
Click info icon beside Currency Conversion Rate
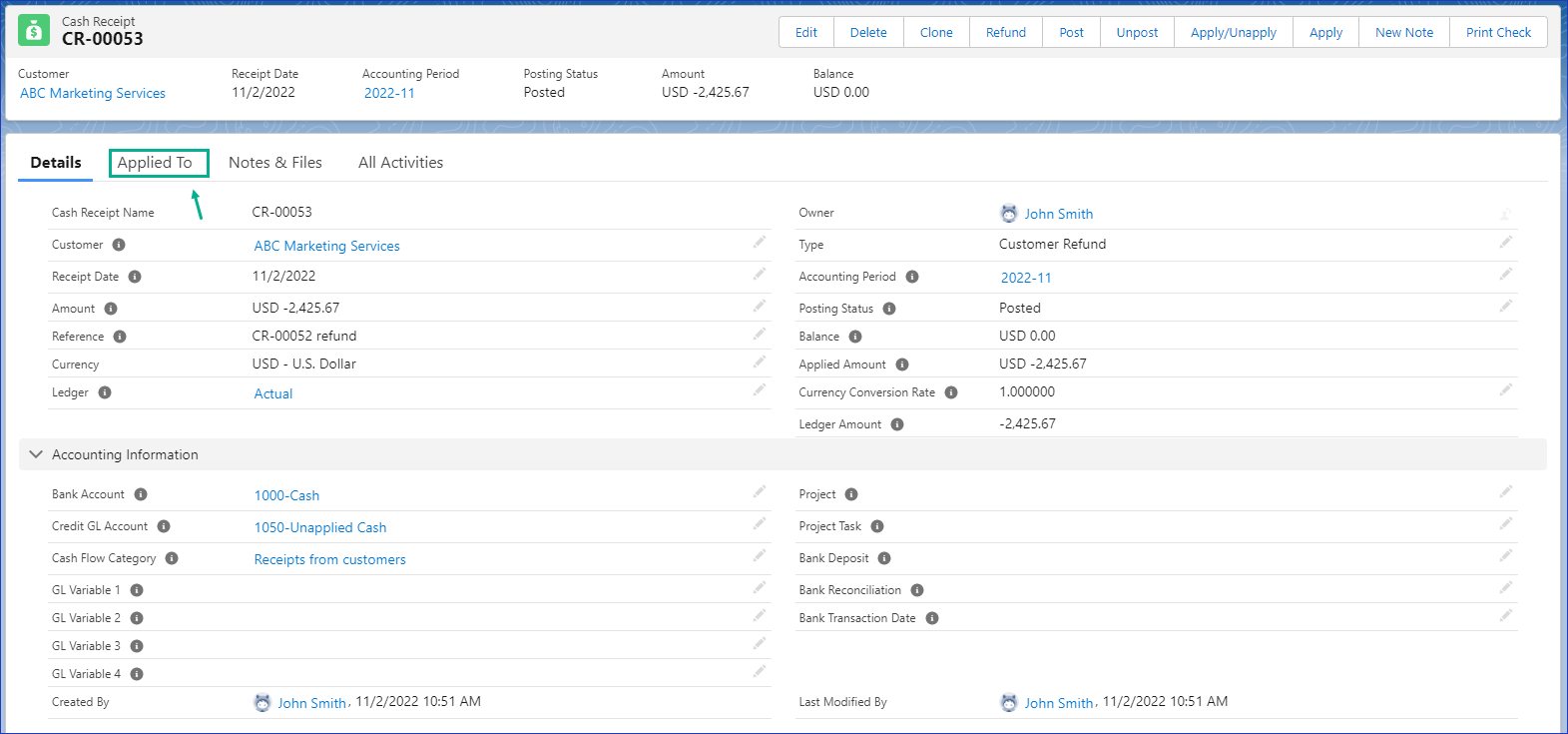pos(951,392)
